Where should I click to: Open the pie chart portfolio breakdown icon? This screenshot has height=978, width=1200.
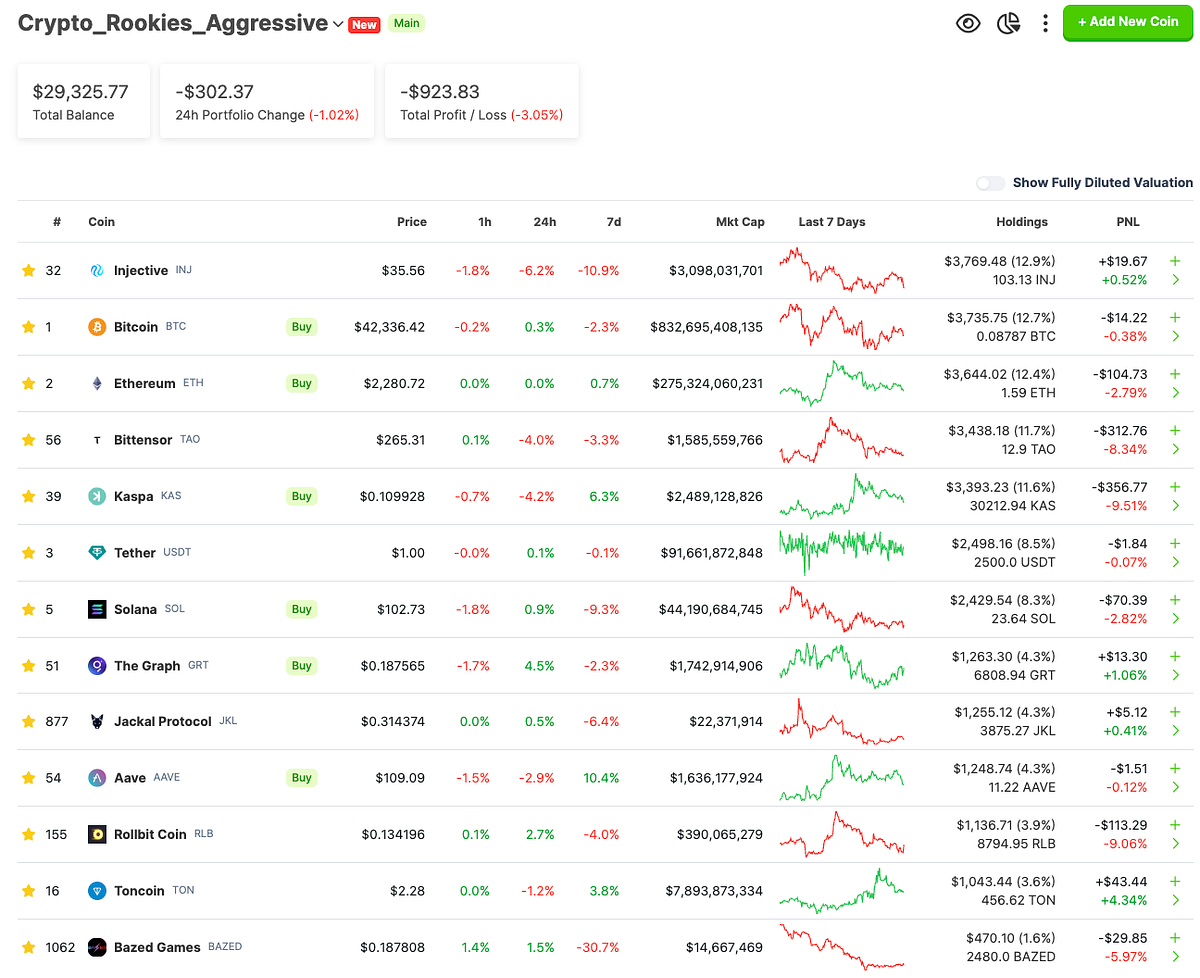pyautogui.click(x=1008, y=22)
